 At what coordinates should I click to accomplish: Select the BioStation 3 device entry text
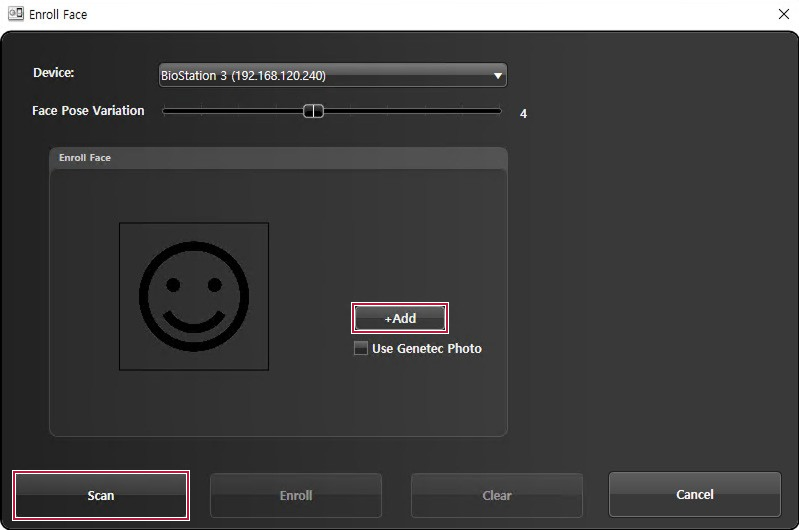click(x=243, y=75)
